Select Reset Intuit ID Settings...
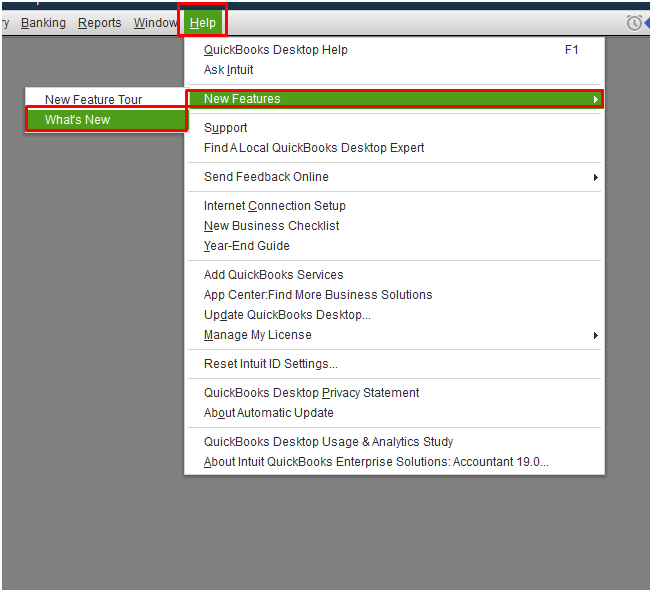Viewport: 660px width, 590px height. 395,364
